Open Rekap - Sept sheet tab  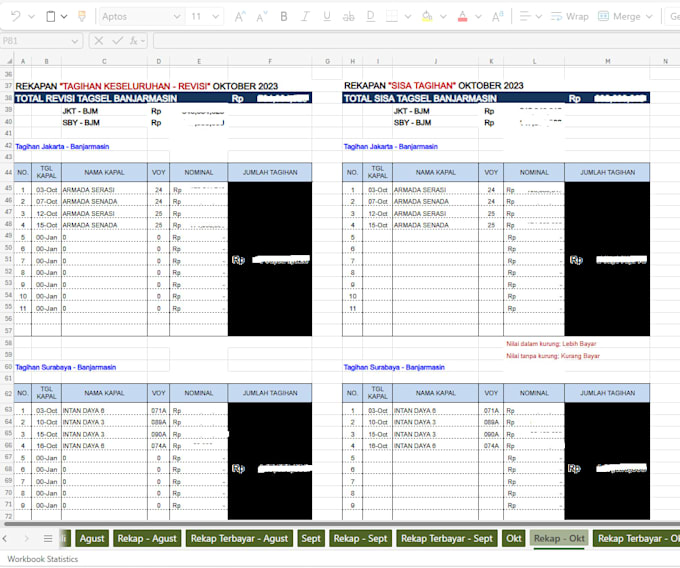pos(360,539)
